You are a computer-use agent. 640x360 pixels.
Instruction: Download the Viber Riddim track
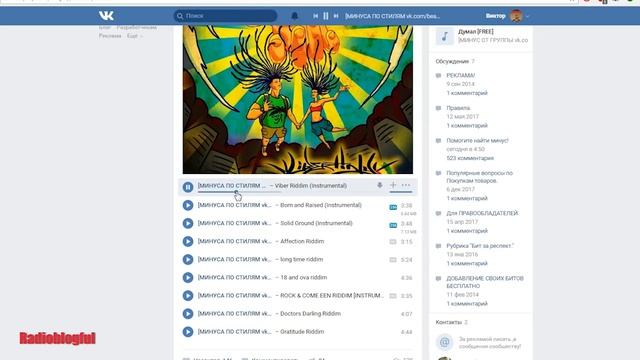pyautogui.click(x=380, y=185)
